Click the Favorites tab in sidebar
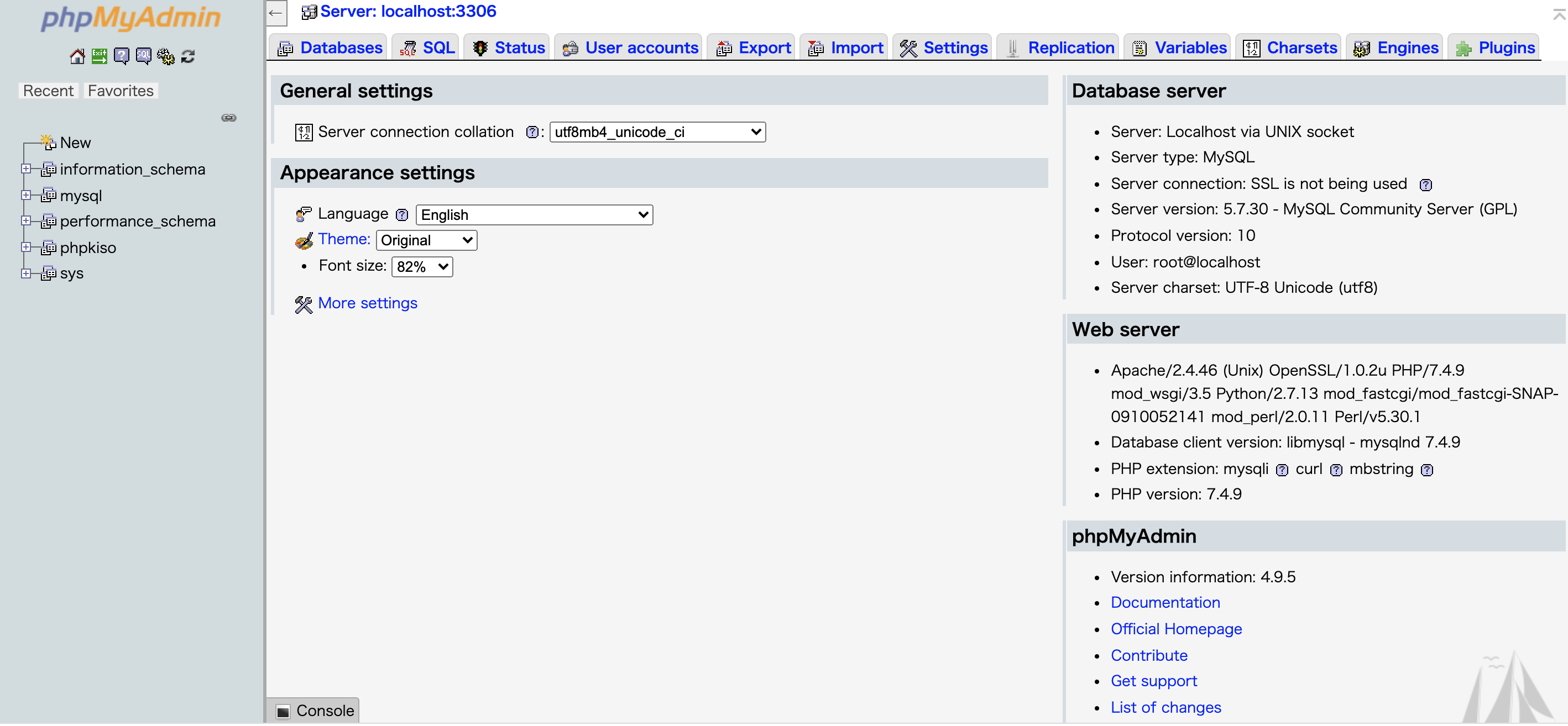 [120, 90]
